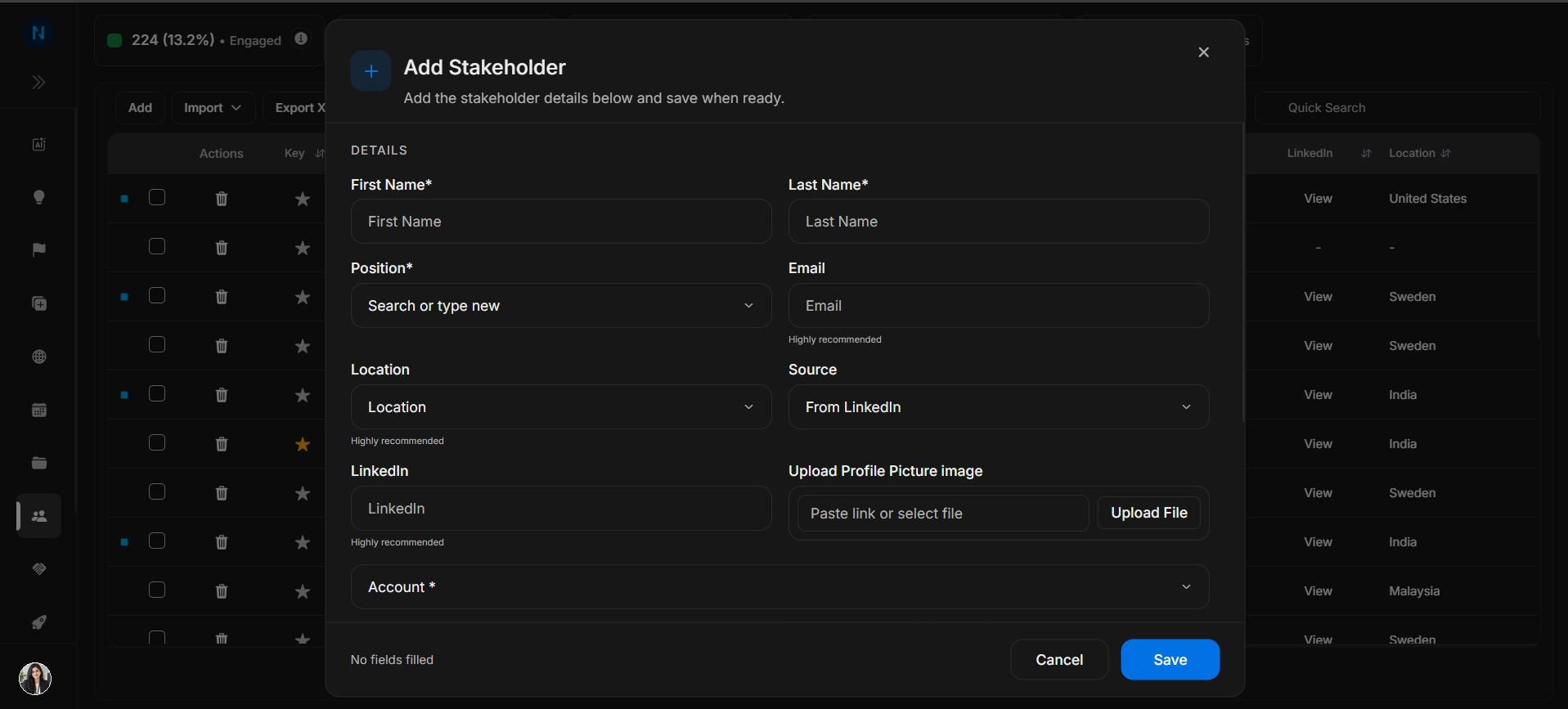The width and height of the screenshot is (1568, 709).
Task: Expand the sidebar with double-chevron icon
Action: point(38,83)
